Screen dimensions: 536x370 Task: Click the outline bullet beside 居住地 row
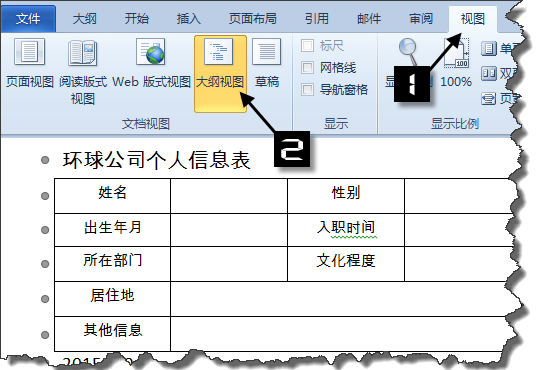45,299
